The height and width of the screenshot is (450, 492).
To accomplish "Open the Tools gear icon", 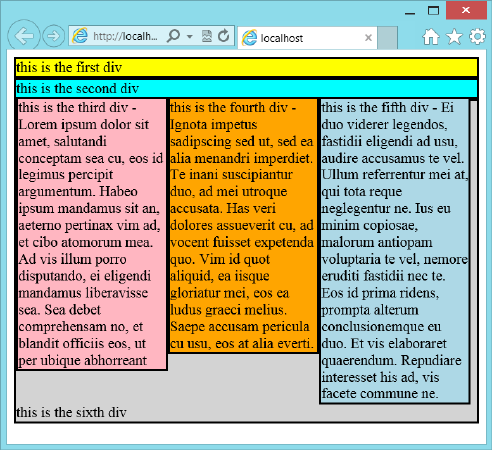I will coord(477,37).
